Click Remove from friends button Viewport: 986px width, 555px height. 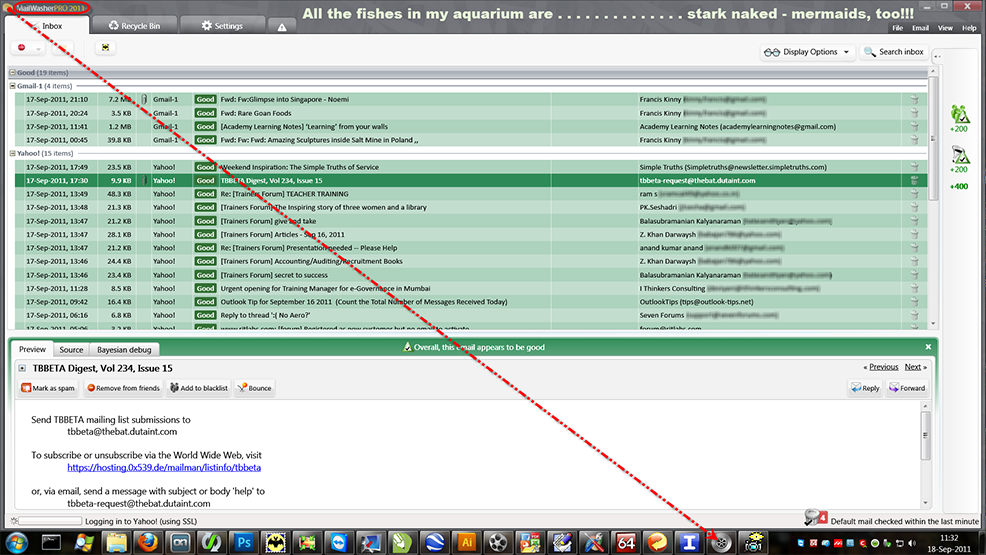[x=123, y=388]
